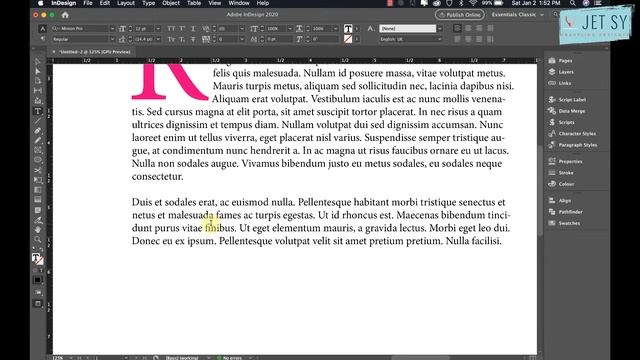Select the Pen tool
The height and width of the screenshot is (360, 640).
pos(38,131)
